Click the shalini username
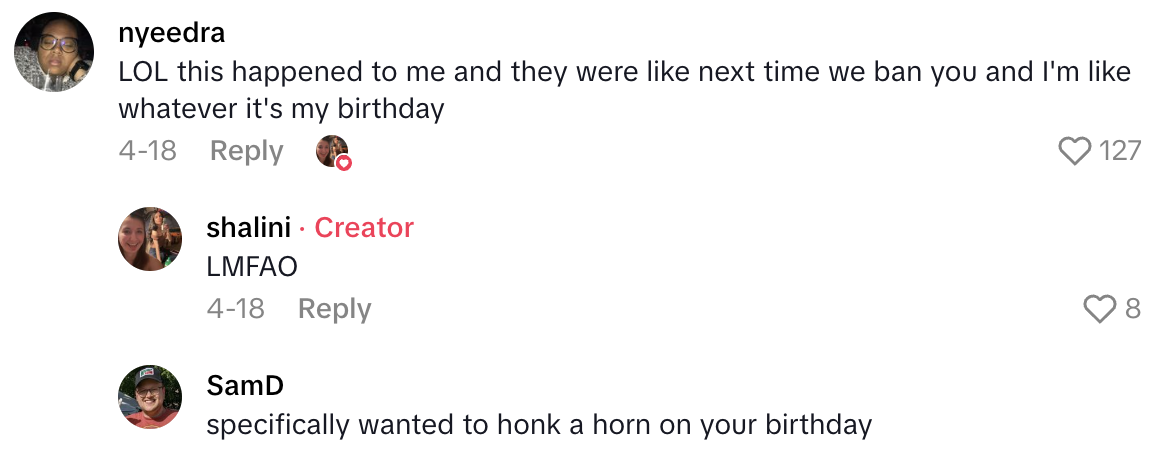The width and height of the screenshot is (1176, 452). point(248,228)
